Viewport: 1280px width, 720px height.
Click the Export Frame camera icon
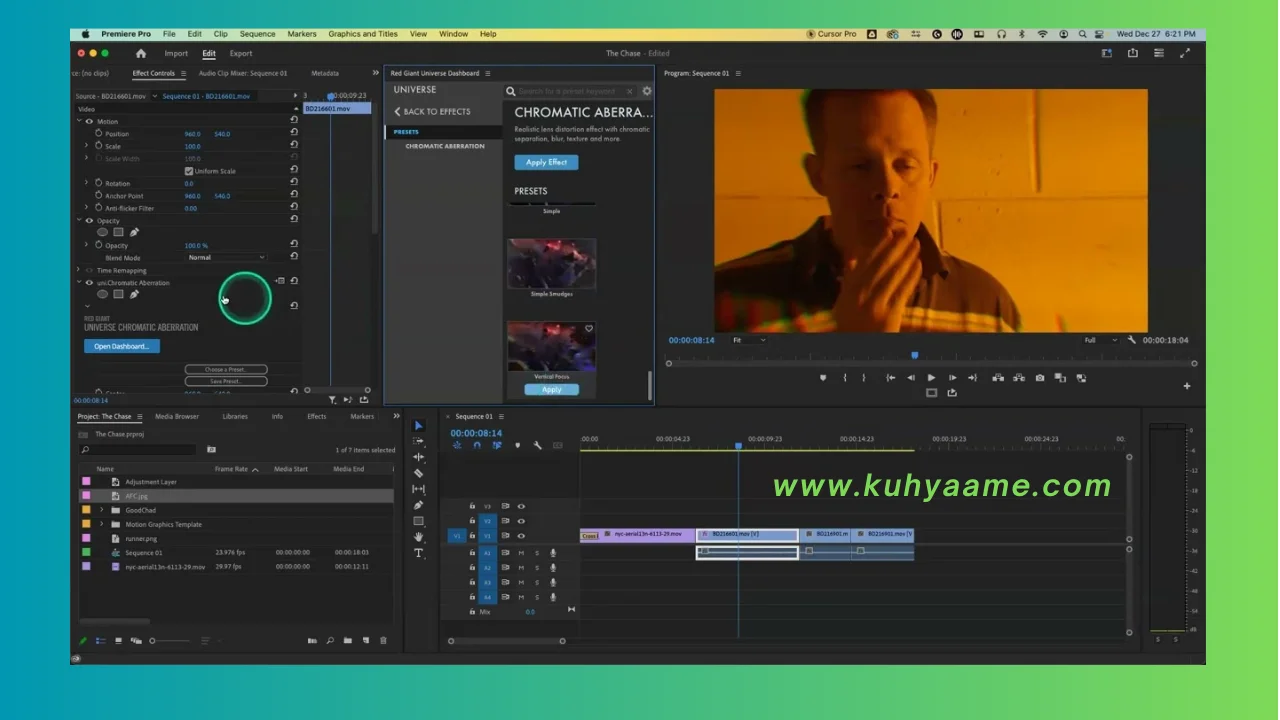pyautogui.click(x=1040, y=378)
